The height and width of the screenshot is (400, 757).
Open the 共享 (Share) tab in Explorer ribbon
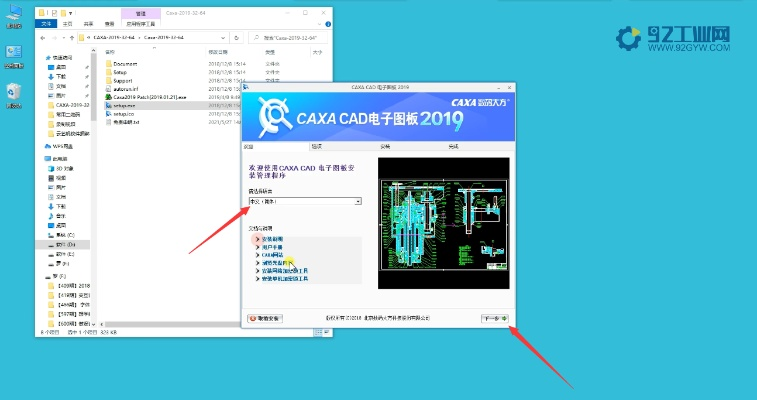pos(88,24)
